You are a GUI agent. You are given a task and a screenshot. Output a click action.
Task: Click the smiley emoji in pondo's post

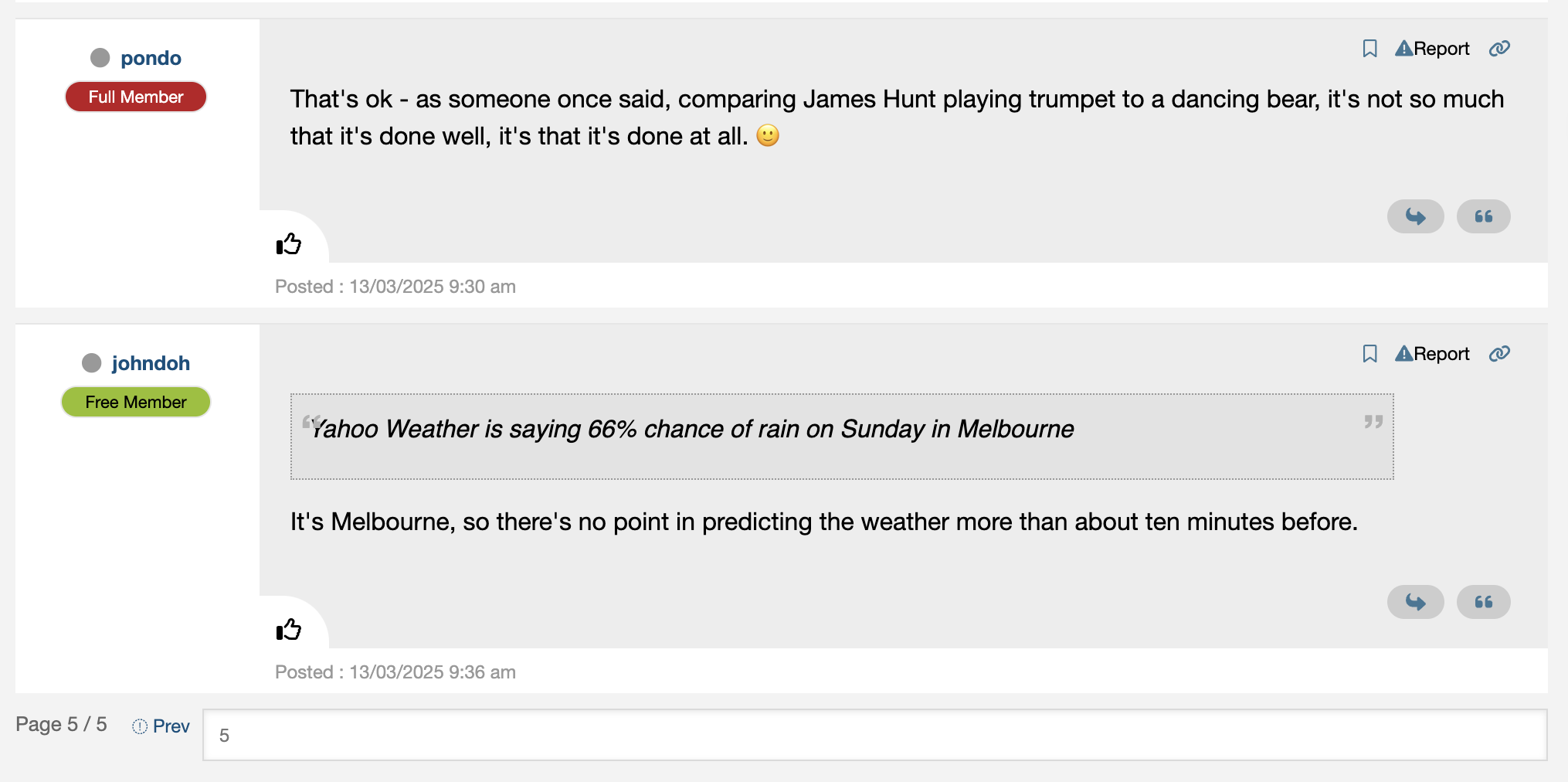click(768, 136)
